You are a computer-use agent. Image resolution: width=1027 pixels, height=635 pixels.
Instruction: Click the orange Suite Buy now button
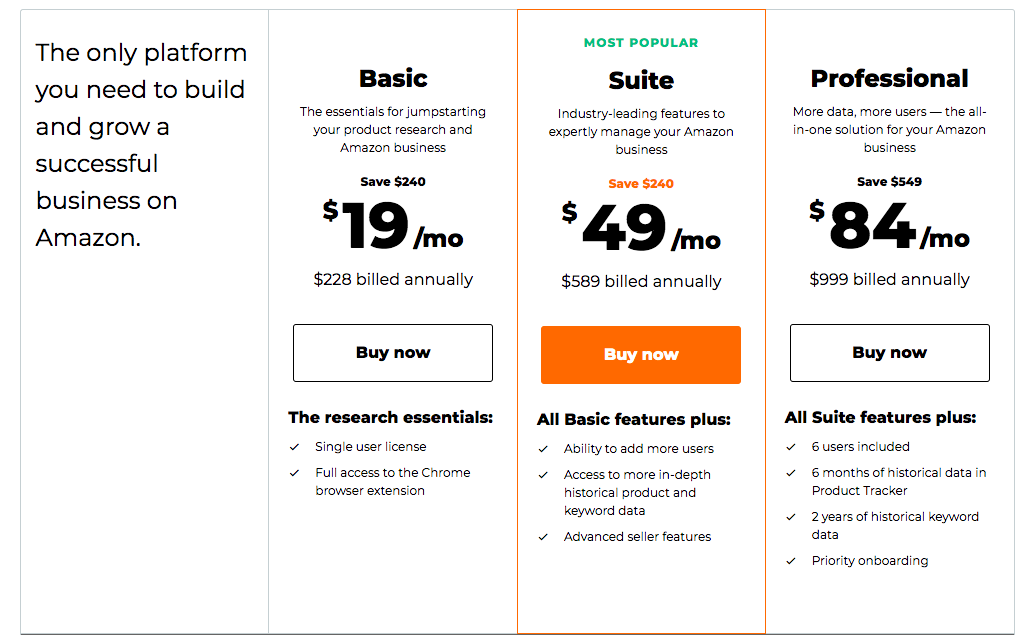coord(641,355)
